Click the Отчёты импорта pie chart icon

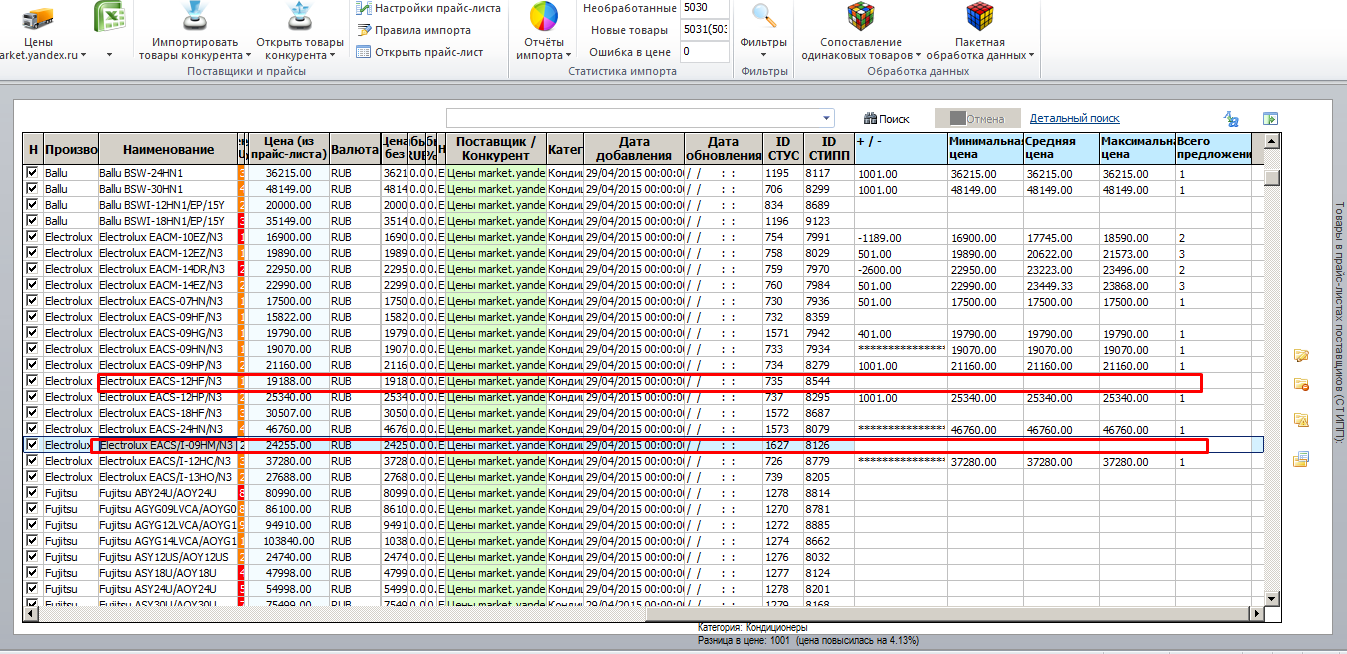(544, 17)
